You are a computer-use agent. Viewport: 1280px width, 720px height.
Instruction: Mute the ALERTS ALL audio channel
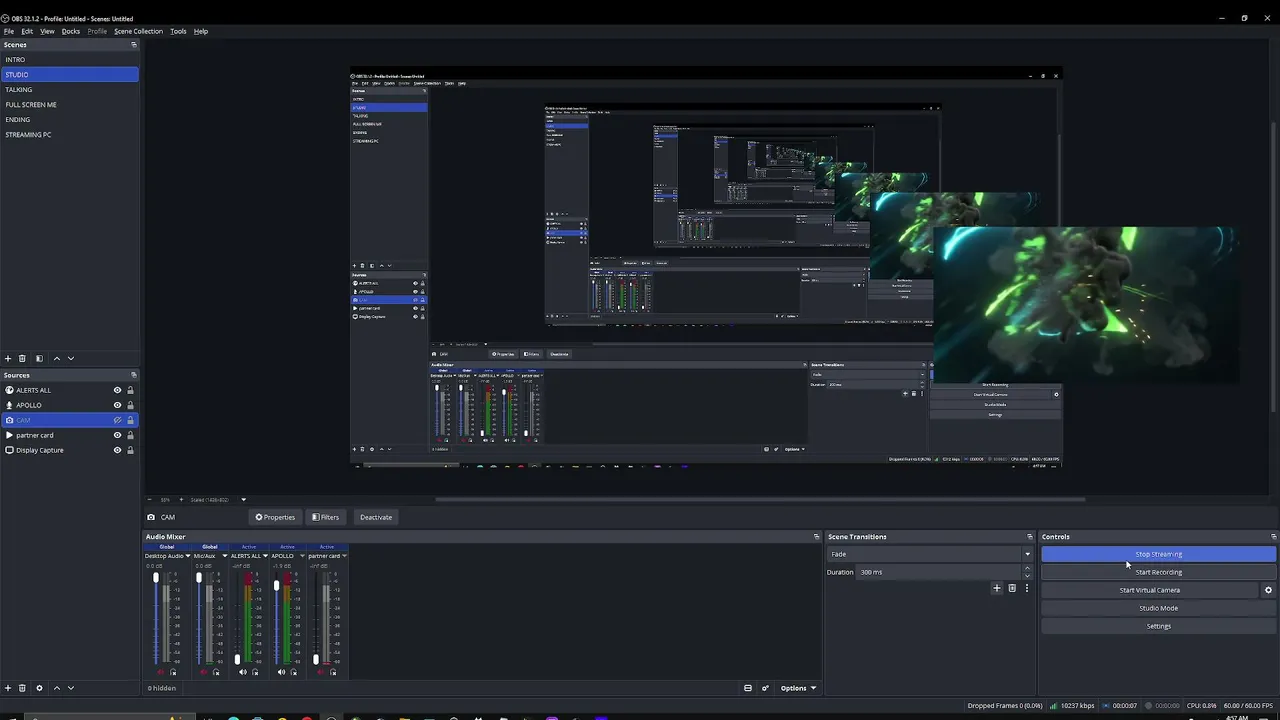tap(242, 672)
